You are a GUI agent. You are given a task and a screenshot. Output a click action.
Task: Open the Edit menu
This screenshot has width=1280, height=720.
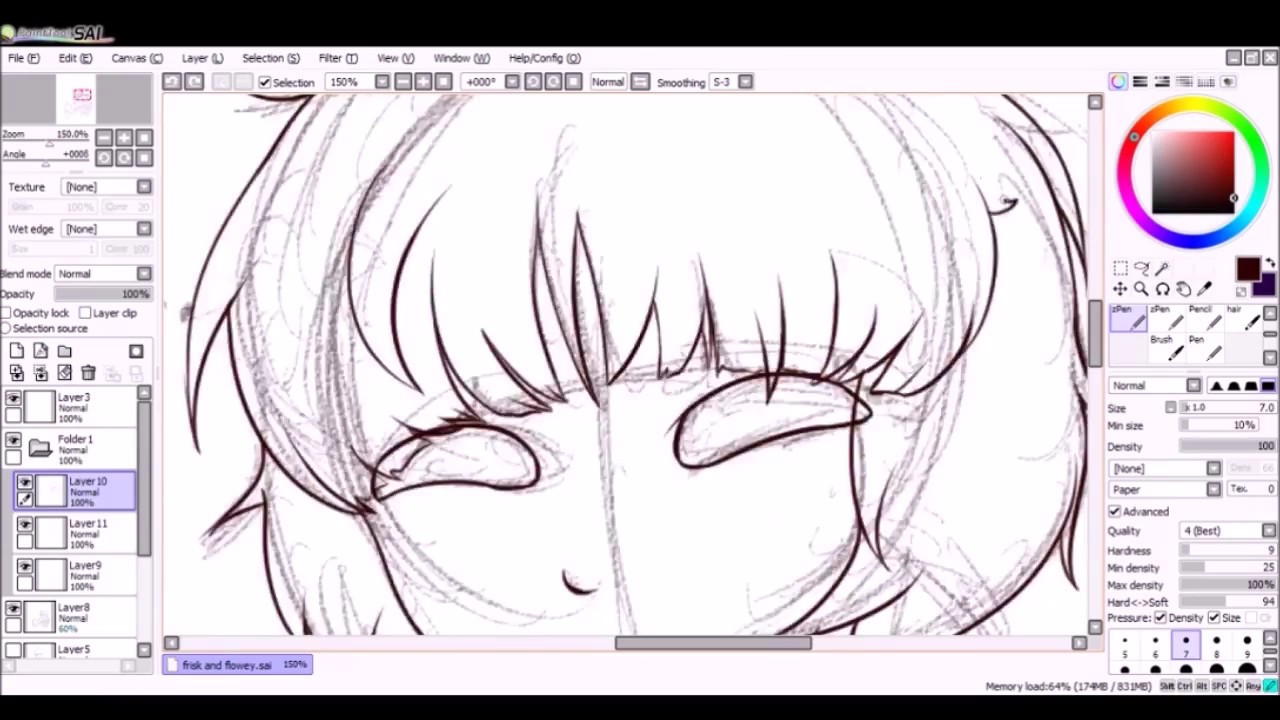75,58
